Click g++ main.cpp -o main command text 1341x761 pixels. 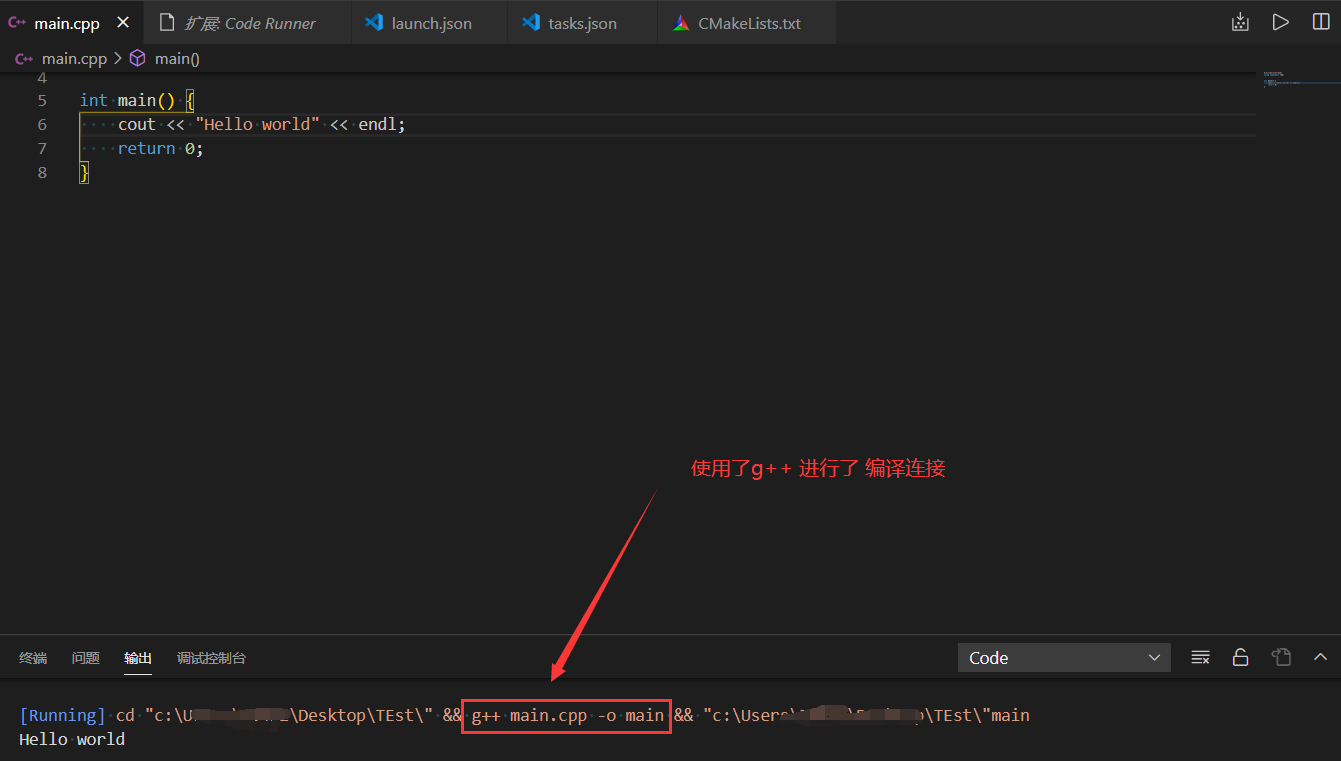click(567, 715)
